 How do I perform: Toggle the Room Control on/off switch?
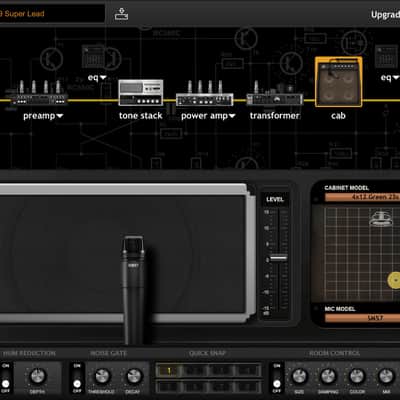[277, 378]
